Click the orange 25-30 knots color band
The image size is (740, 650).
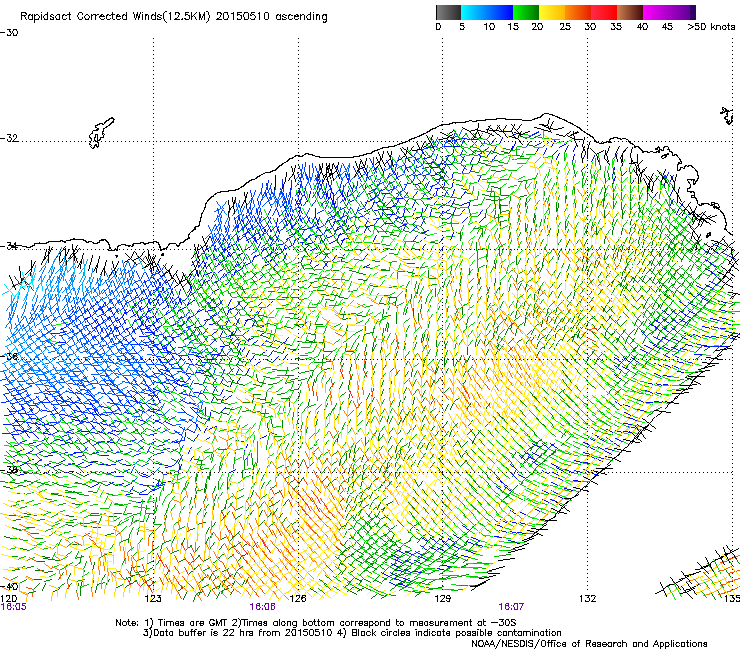click(x=578, y=12)
